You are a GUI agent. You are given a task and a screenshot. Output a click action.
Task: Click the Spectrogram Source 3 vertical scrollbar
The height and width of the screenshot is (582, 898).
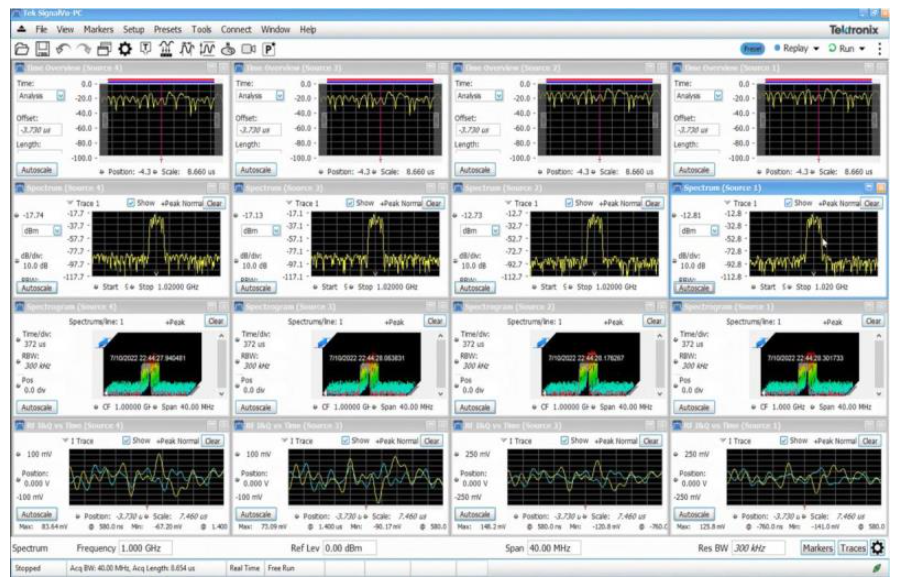pyautogui.click(x=440, y=364)
